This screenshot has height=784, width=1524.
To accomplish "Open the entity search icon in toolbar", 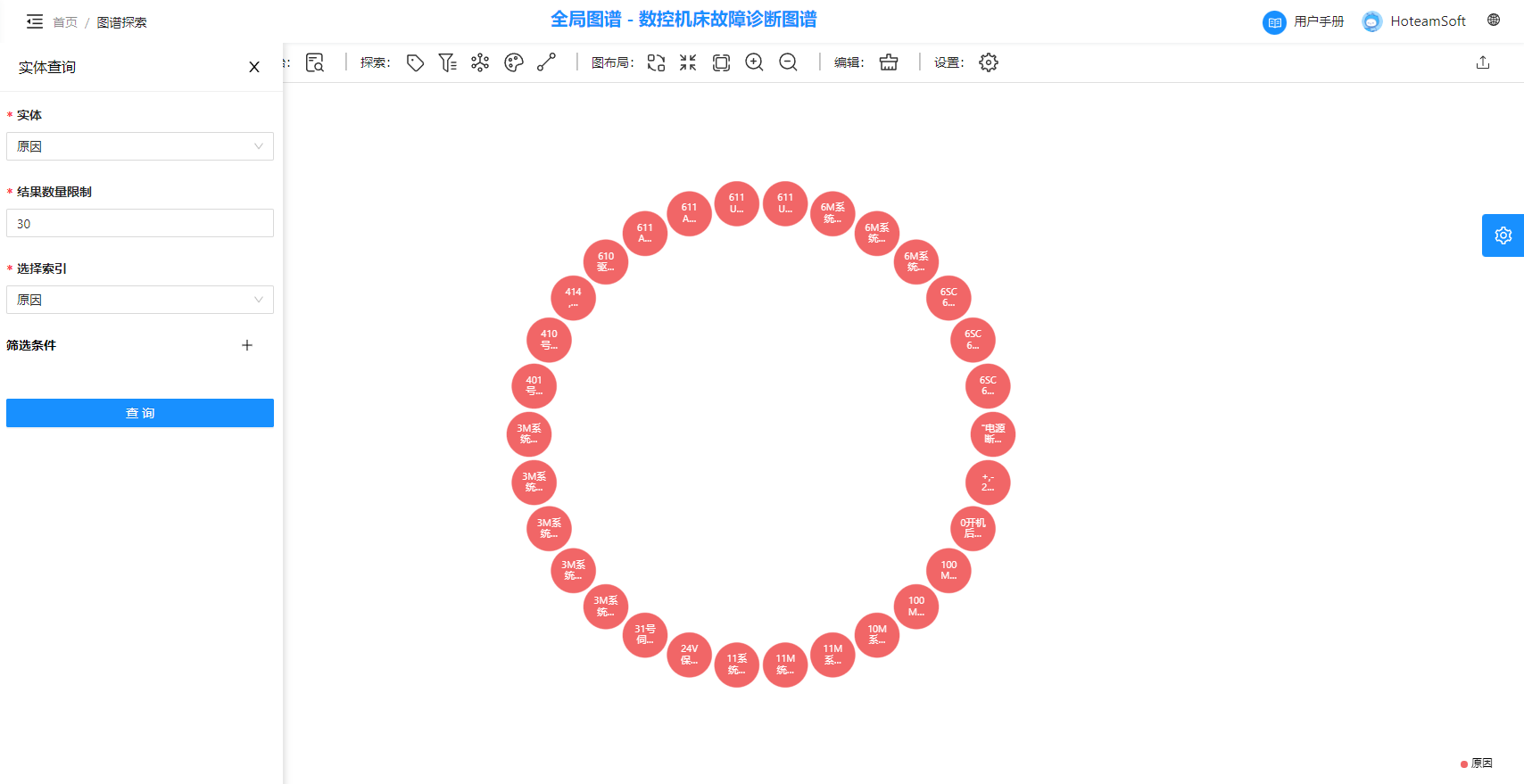I will pos(315,62).
